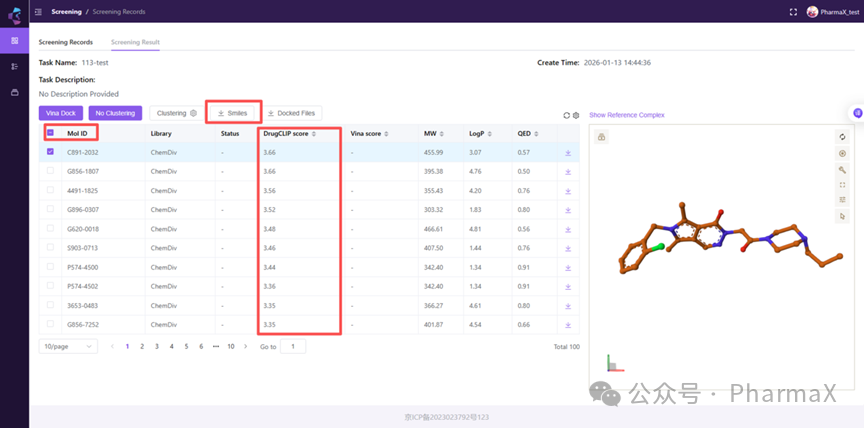Uncheck the C891-2032 row checkbox

pyautogui.click(x=50, y=152)
